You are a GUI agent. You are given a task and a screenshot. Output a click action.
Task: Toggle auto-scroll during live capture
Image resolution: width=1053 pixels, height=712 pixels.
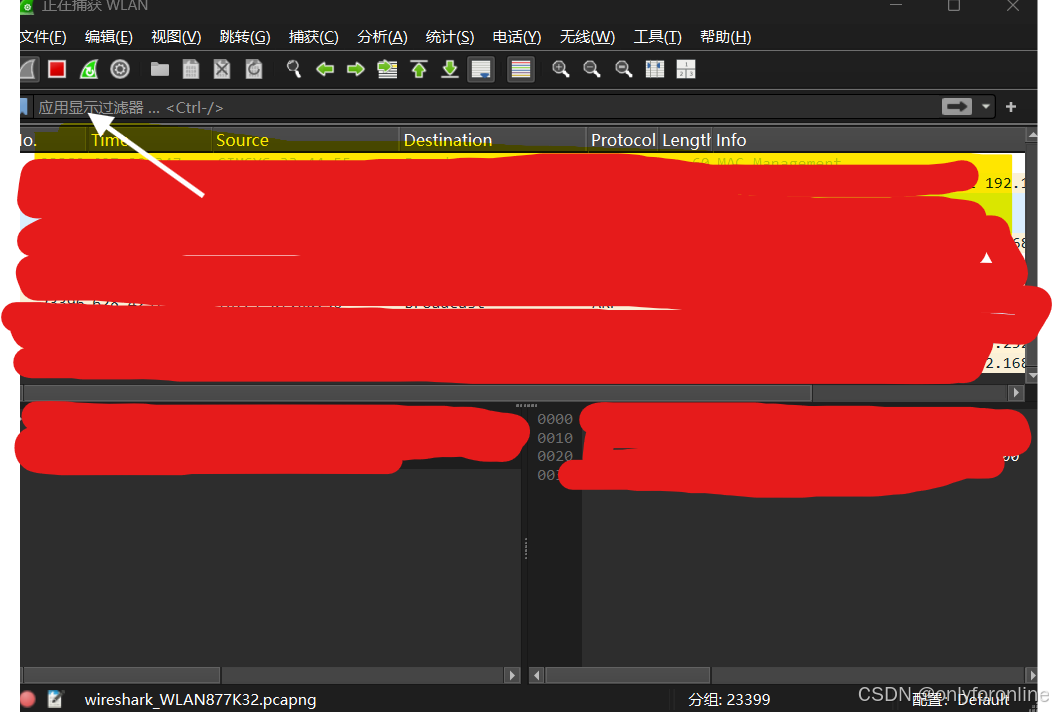point(481,69)
